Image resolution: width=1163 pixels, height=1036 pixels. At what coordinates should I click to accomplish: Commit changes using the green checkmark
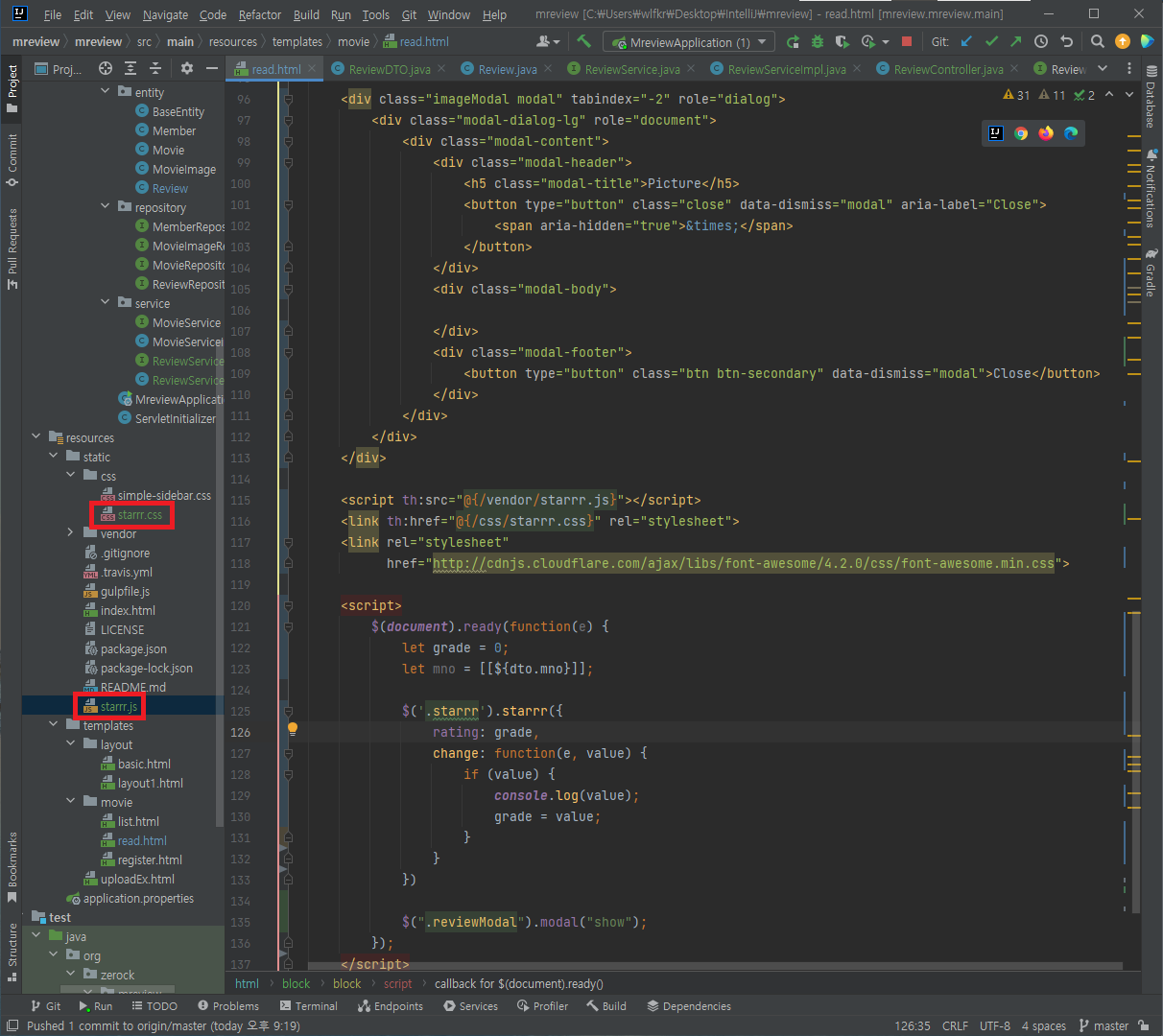(991, 42)
